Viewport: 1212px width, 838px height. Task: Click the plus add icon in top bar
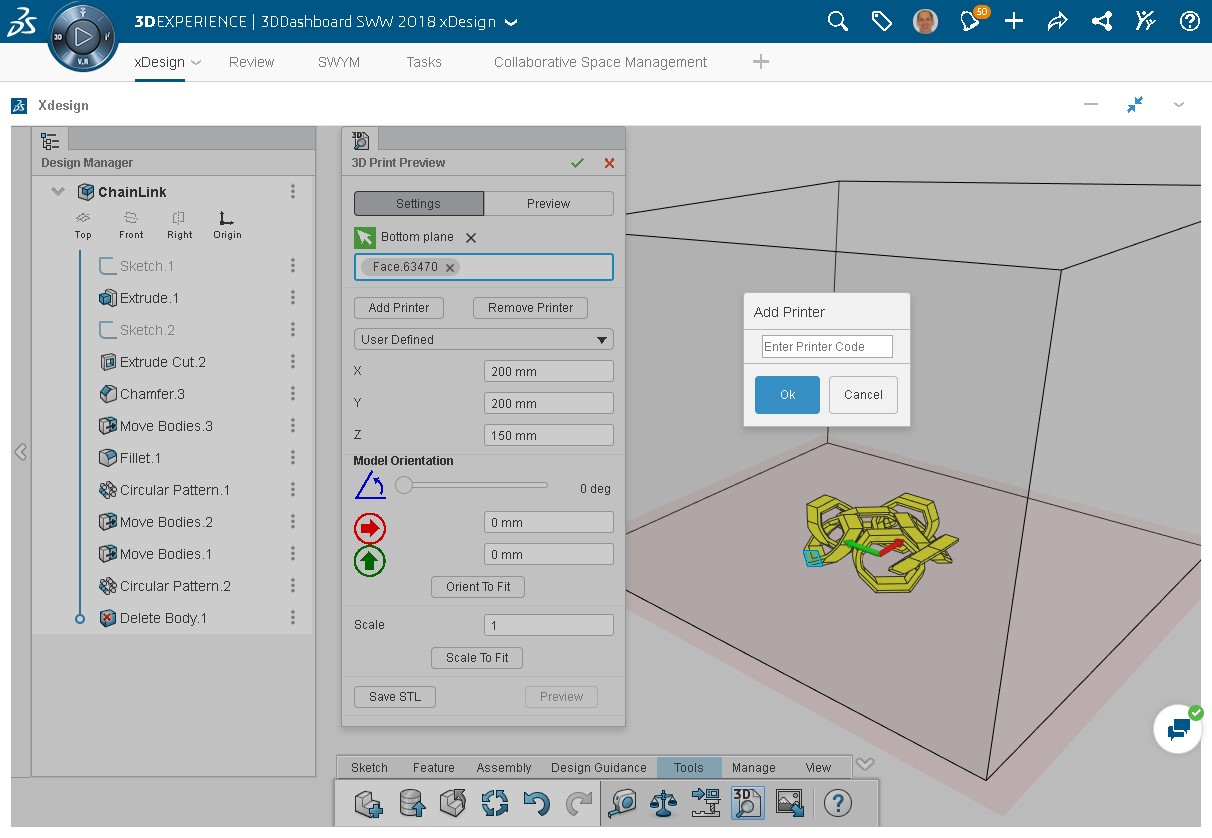[x=1014, y=21]
